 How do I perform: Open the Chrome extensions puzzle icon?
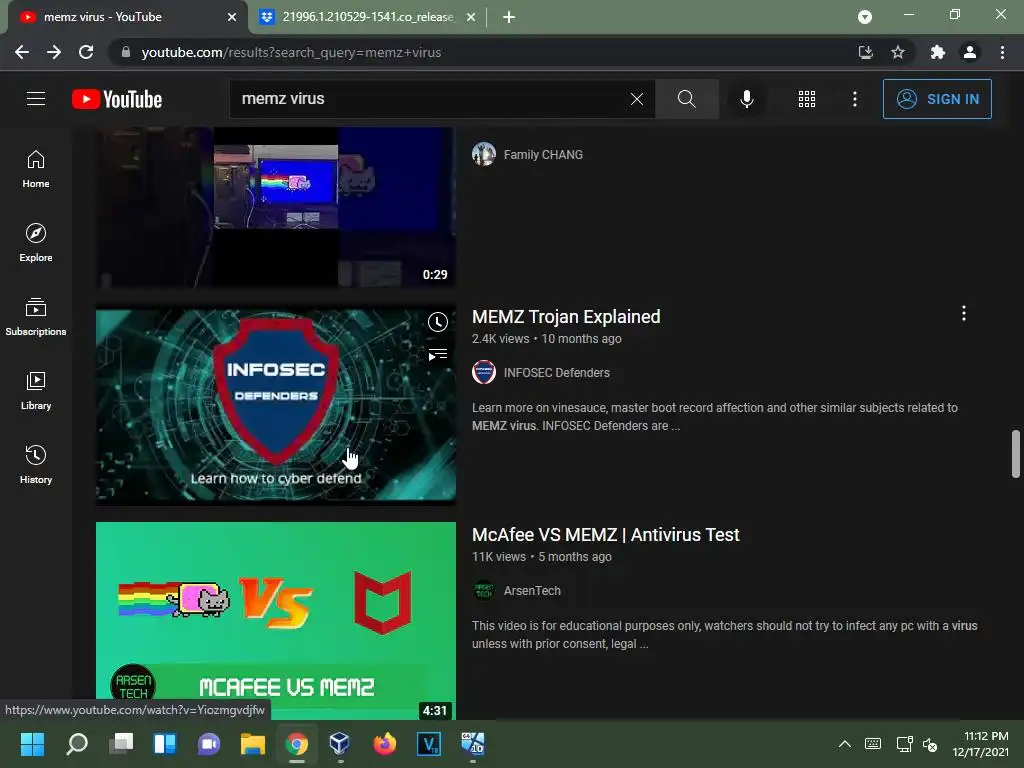pos(937,52)
